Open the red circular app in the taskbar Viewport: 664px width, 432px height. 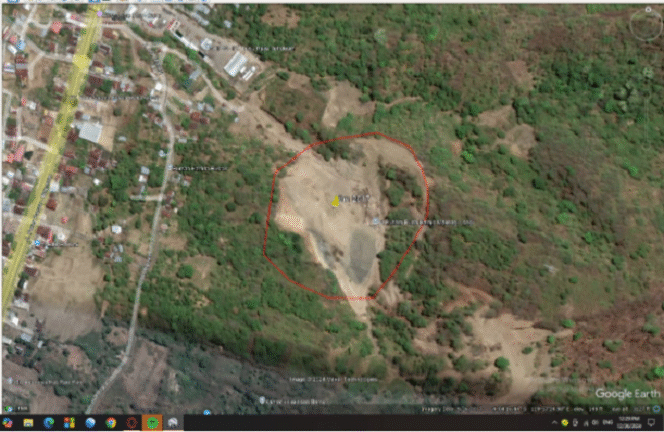point(132,423)
